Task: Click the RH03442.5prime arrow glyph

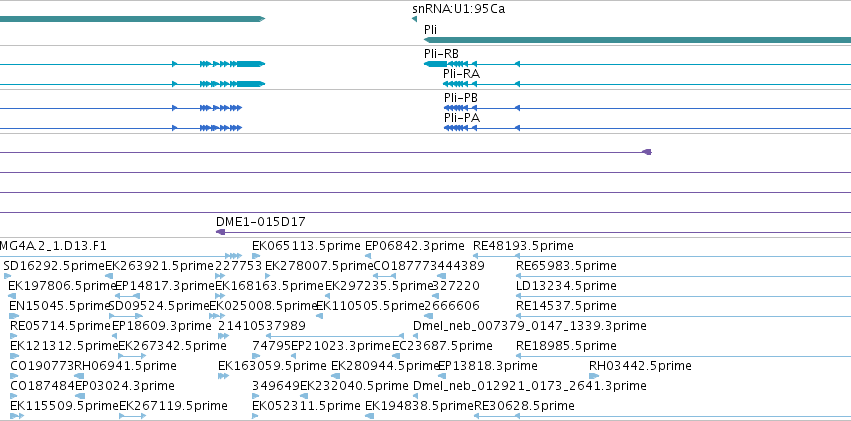Action: (594, 376)
